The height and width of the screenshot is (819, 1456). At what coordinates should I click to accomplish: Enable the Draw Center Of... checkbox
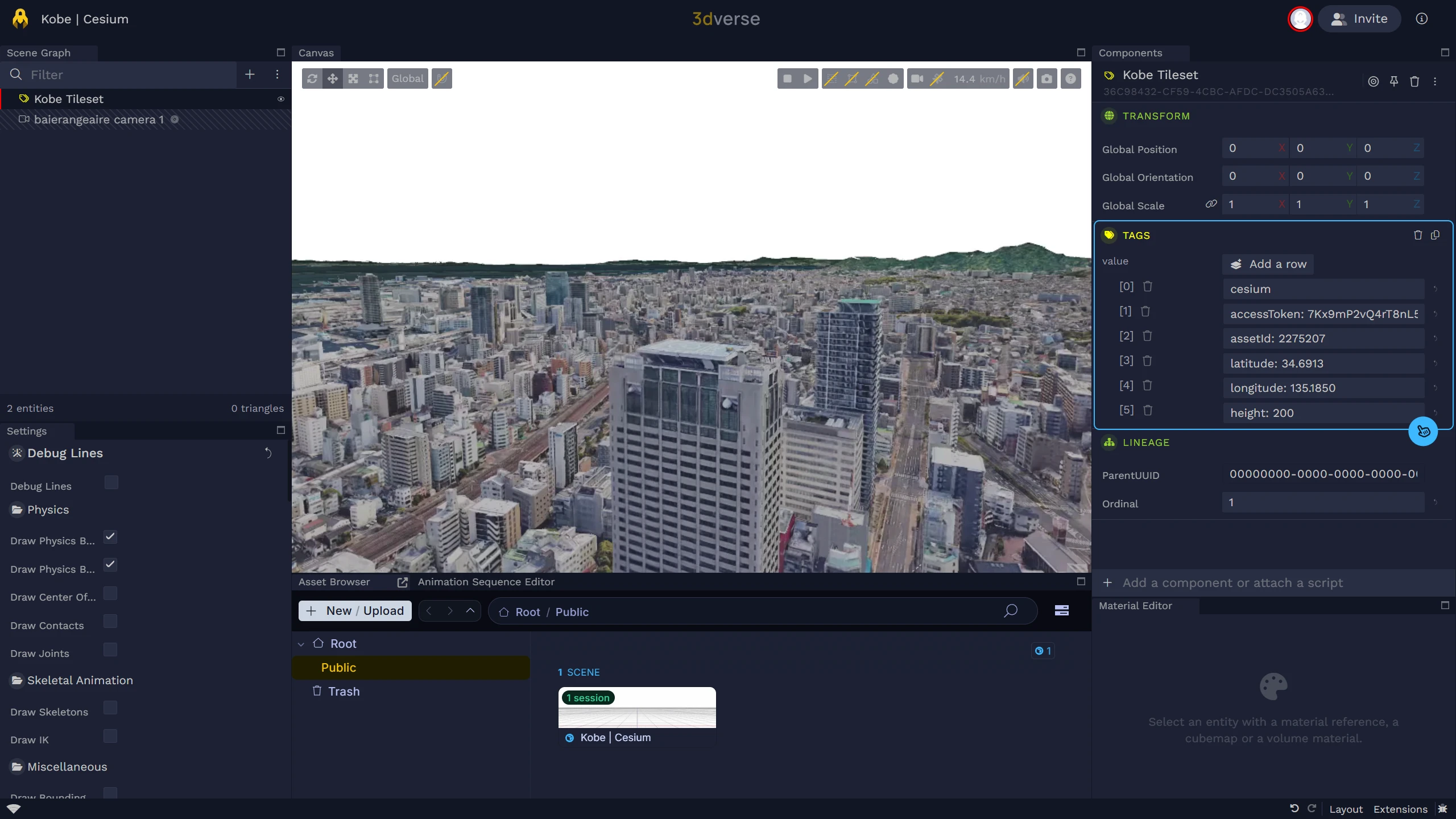[x=110, y=593]
